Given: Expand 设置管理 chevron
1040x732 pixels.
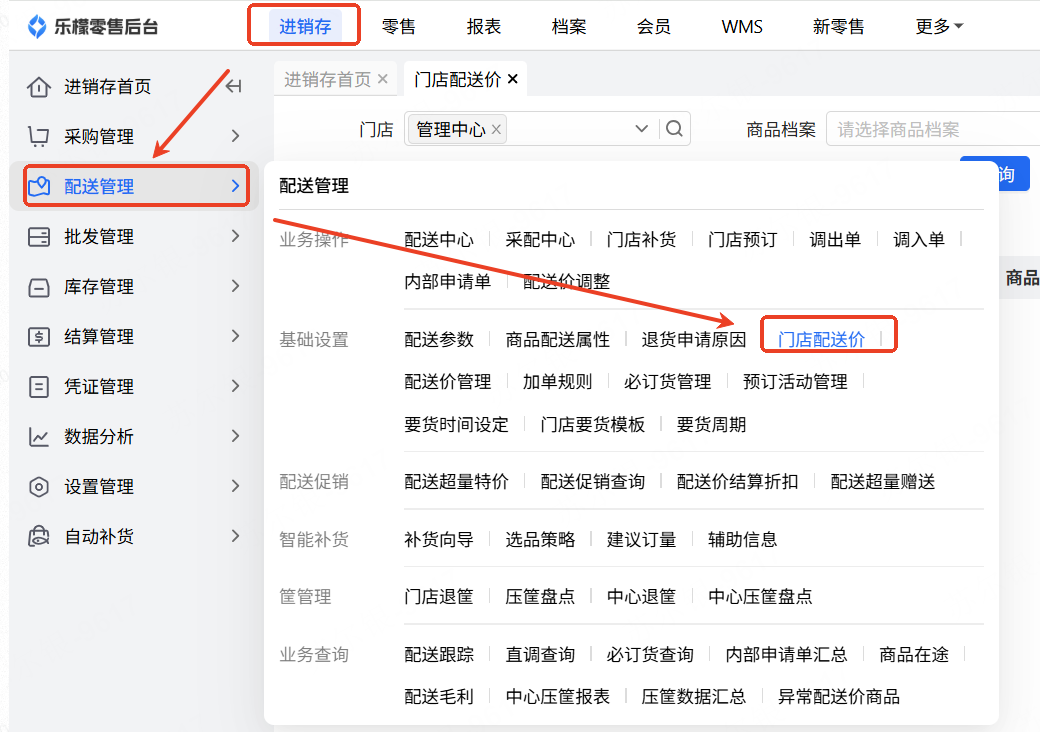Looking at the screenshot, I should point(235,486).
